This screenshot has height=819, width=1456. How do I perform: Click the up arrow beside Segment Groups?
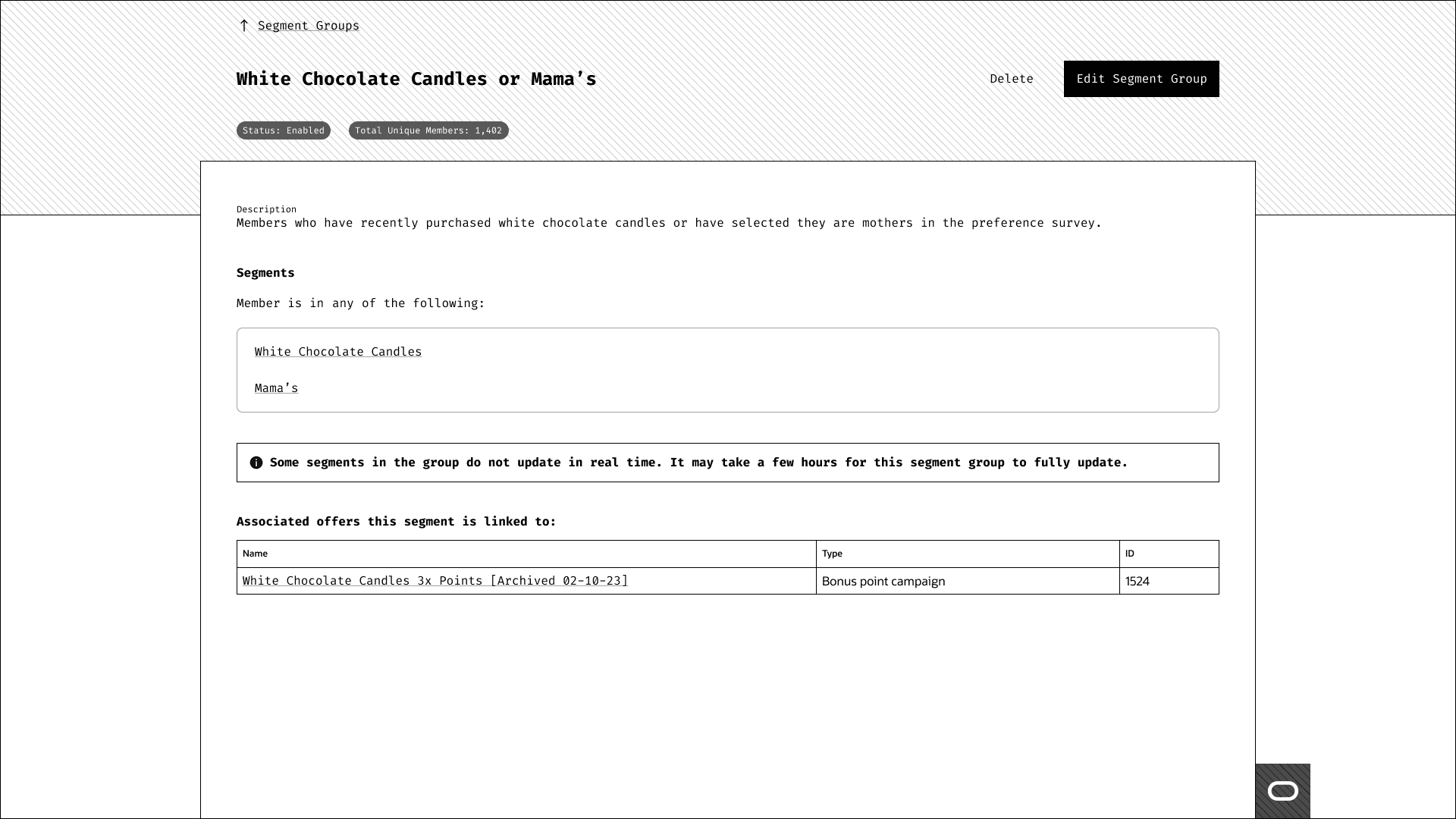(243, 26)
